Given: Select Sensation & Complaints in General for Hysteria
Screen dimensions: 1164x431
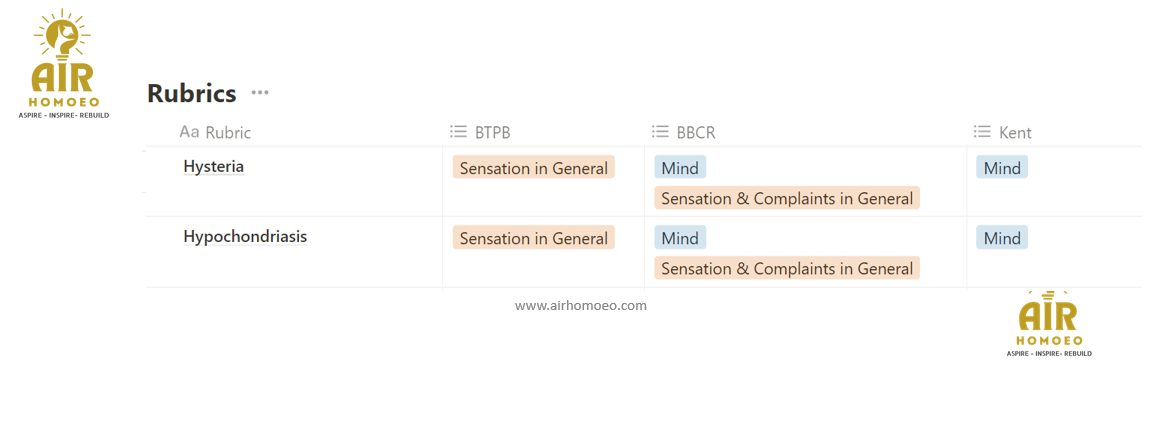Looking at the screenshot, I should [787, 198].
